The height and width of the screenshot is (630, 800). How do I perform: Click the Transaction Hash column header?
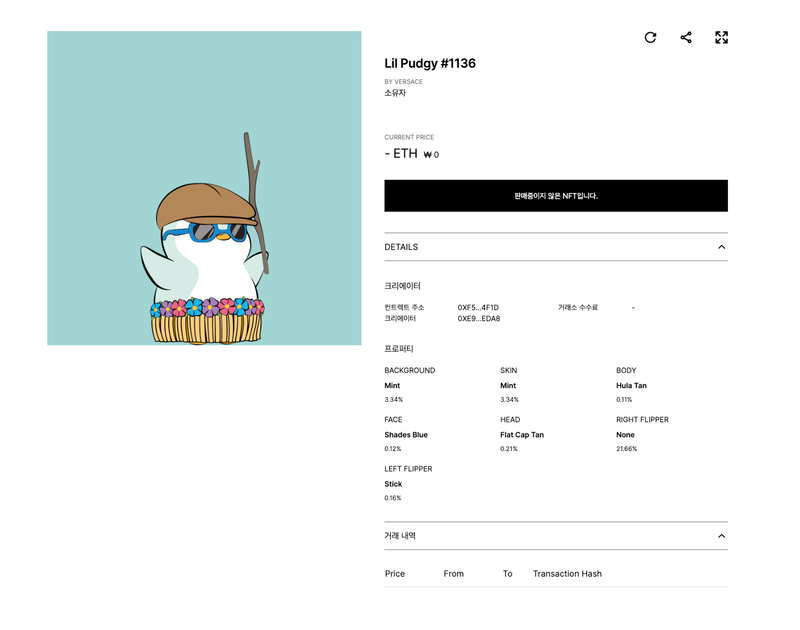567,574
